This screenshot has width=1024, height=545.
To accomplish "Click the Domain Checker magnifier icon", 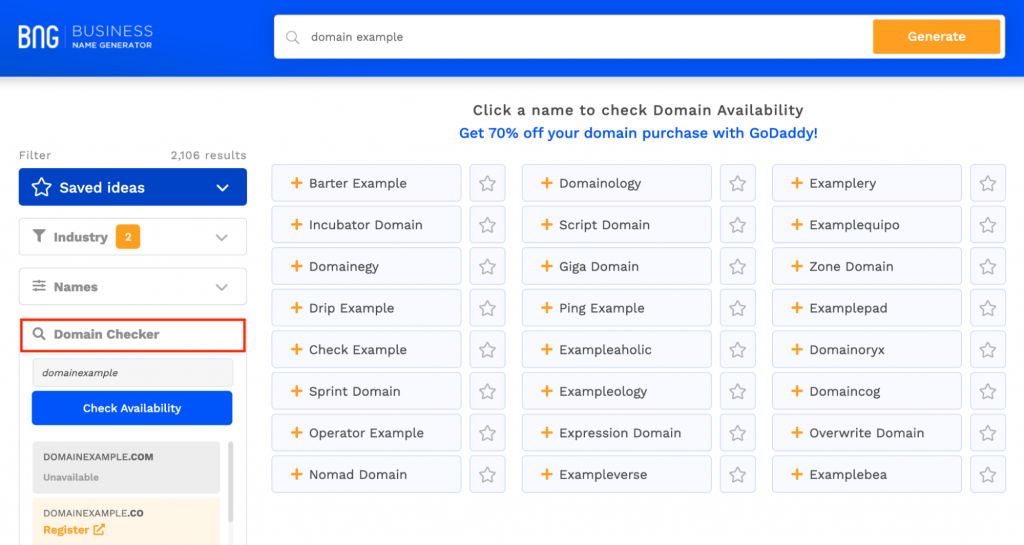I will click(x=39, y=334).
